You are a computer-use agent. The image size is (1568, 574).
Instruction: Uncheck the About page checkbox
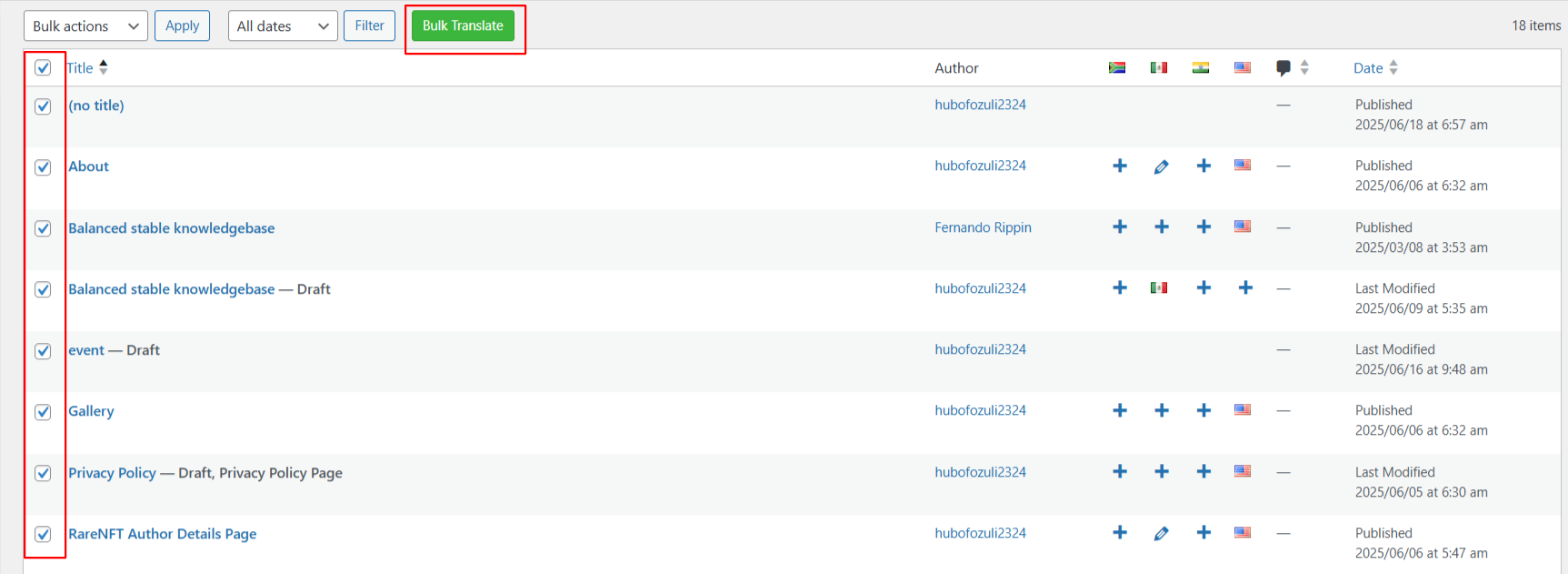pyautogui.click(x=43, y=167)
